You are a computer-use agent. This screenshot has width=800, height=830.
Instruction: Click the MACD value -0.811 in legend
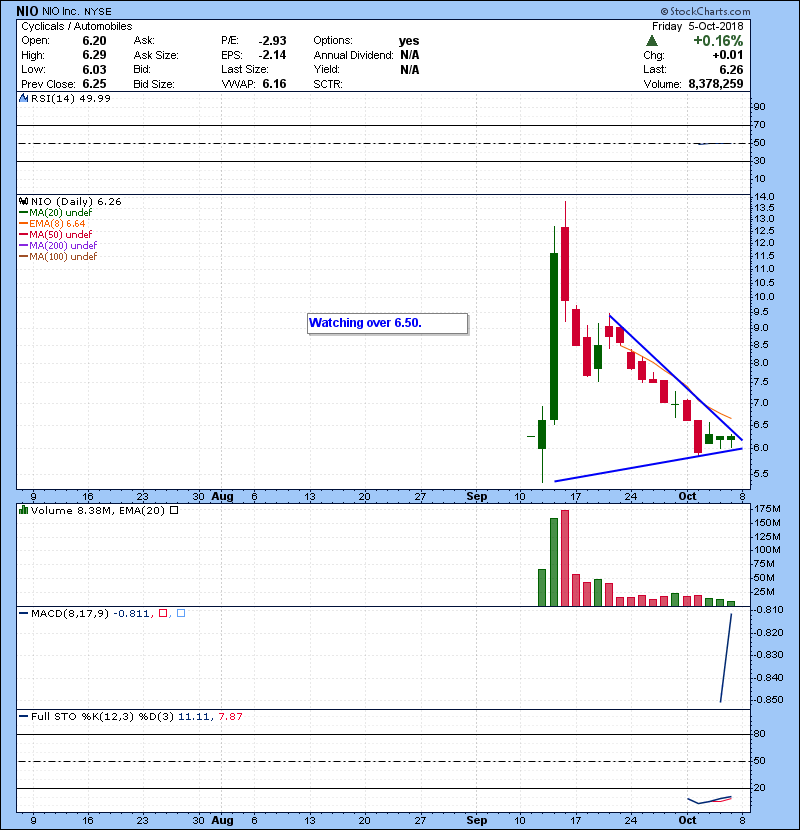[x=131, y=613]
